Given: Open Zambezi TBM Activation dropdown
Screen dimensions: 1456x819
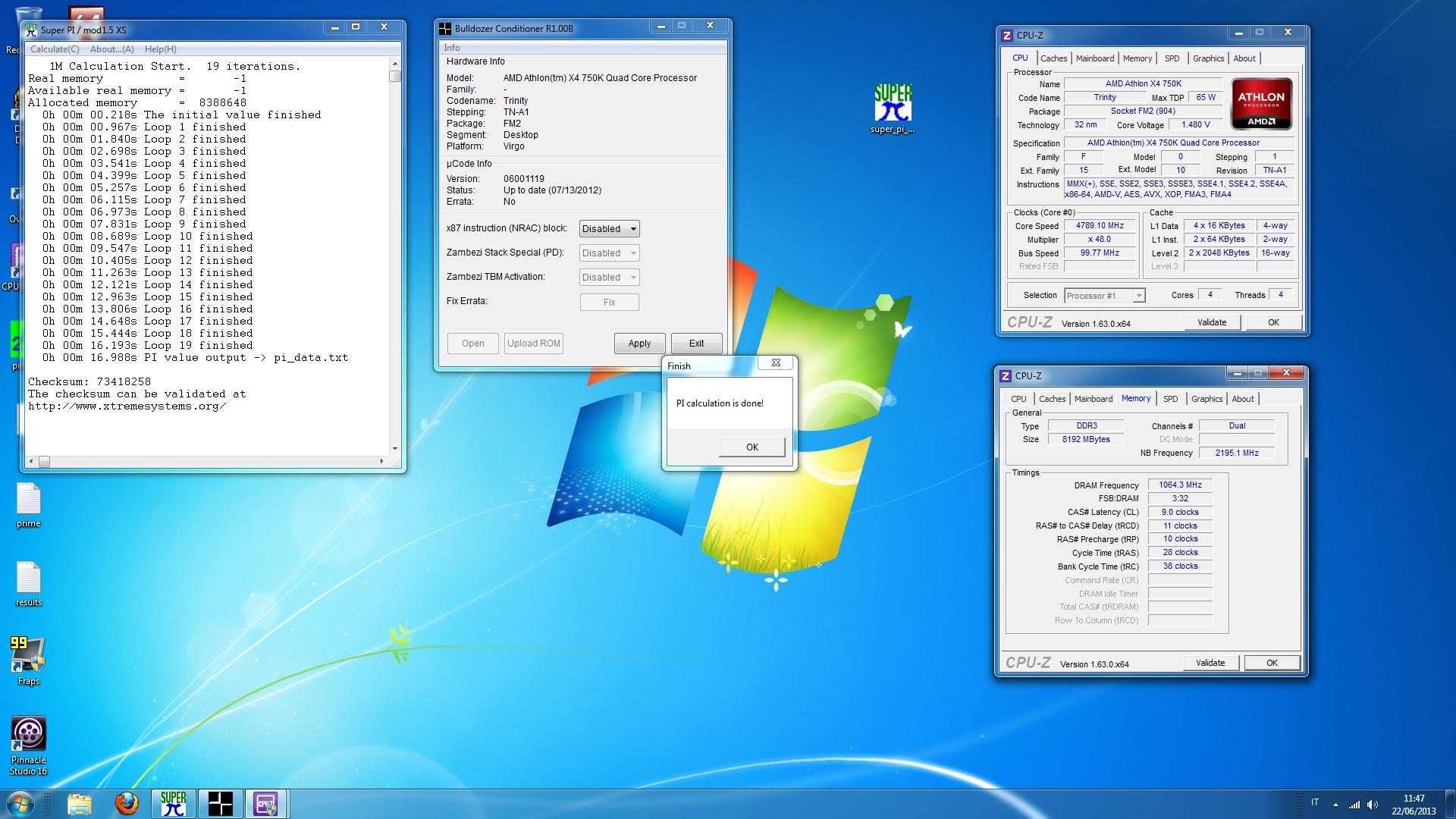Looking at the screenshot, I should [609, 278].
